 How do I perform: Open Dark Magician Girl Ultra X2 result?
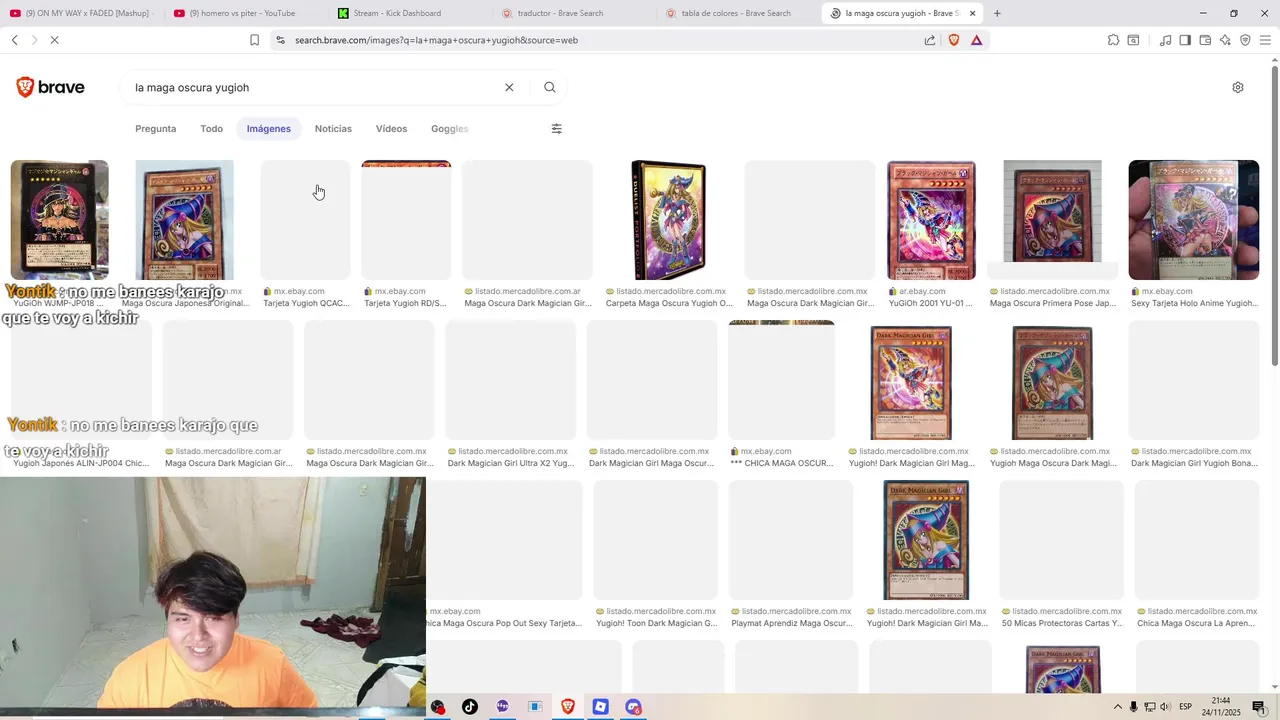point(511,463)
